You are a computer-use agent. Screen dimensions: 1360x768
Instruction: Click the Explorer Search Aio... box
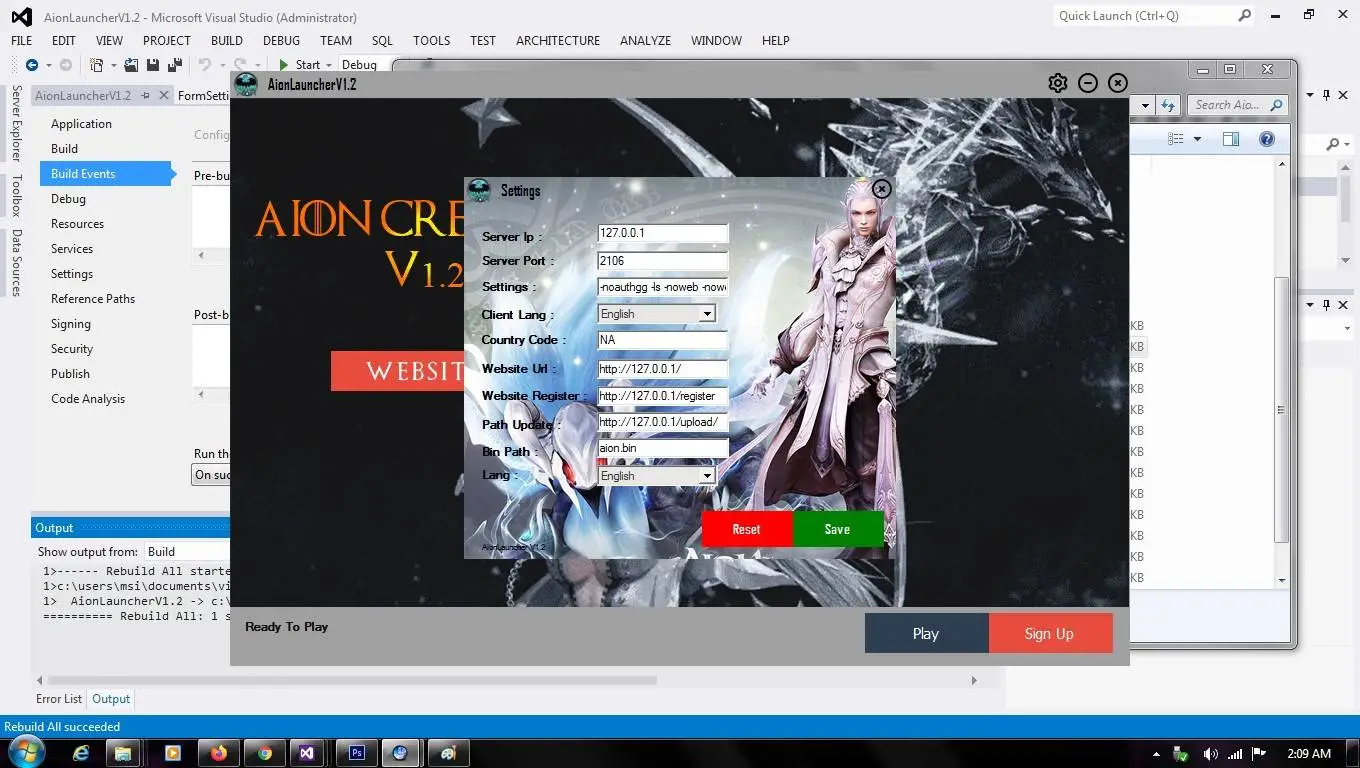(1238, 105)
